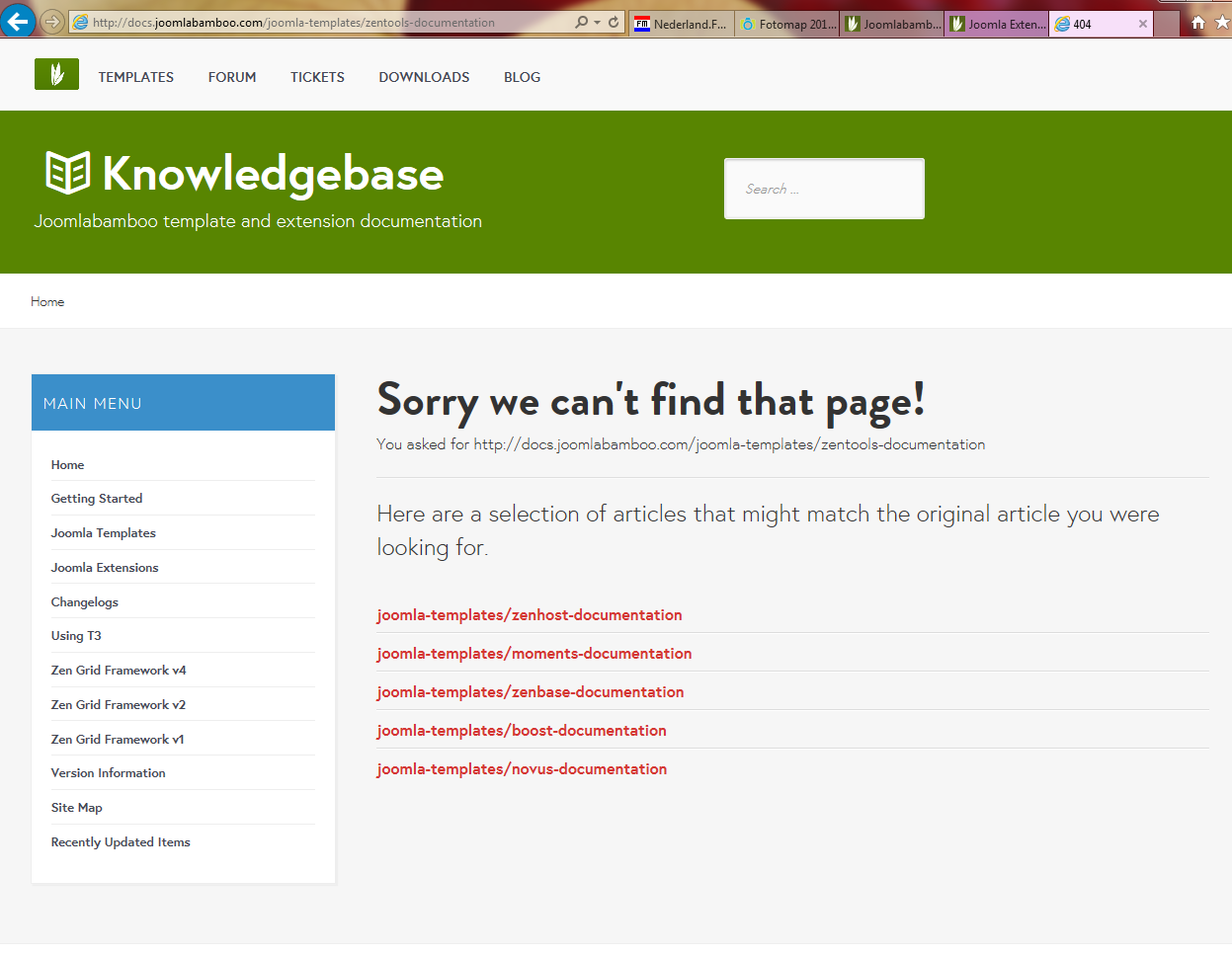Open the FORUM nav item

coord(232,77)
